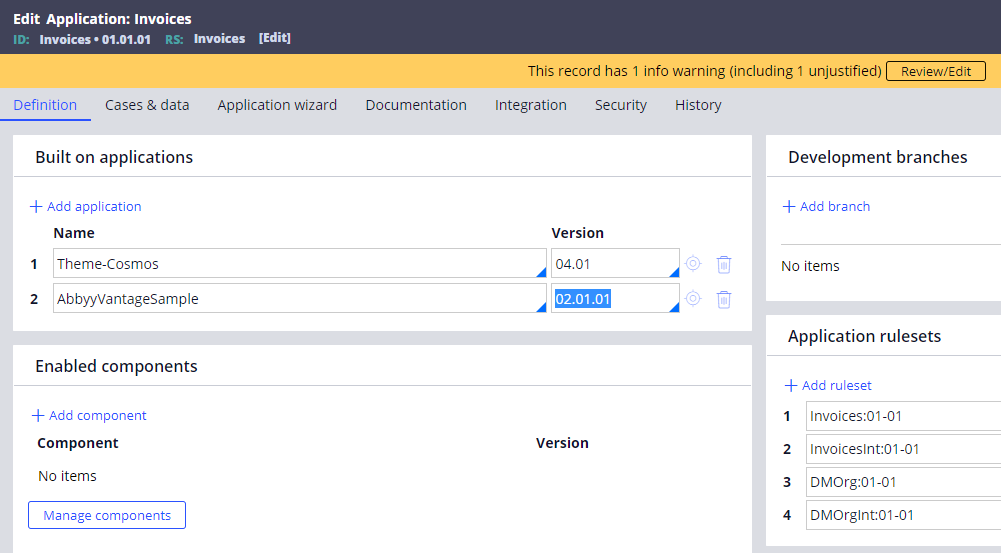
Task: Click the Add application link
Action: [x=94, y=206]
